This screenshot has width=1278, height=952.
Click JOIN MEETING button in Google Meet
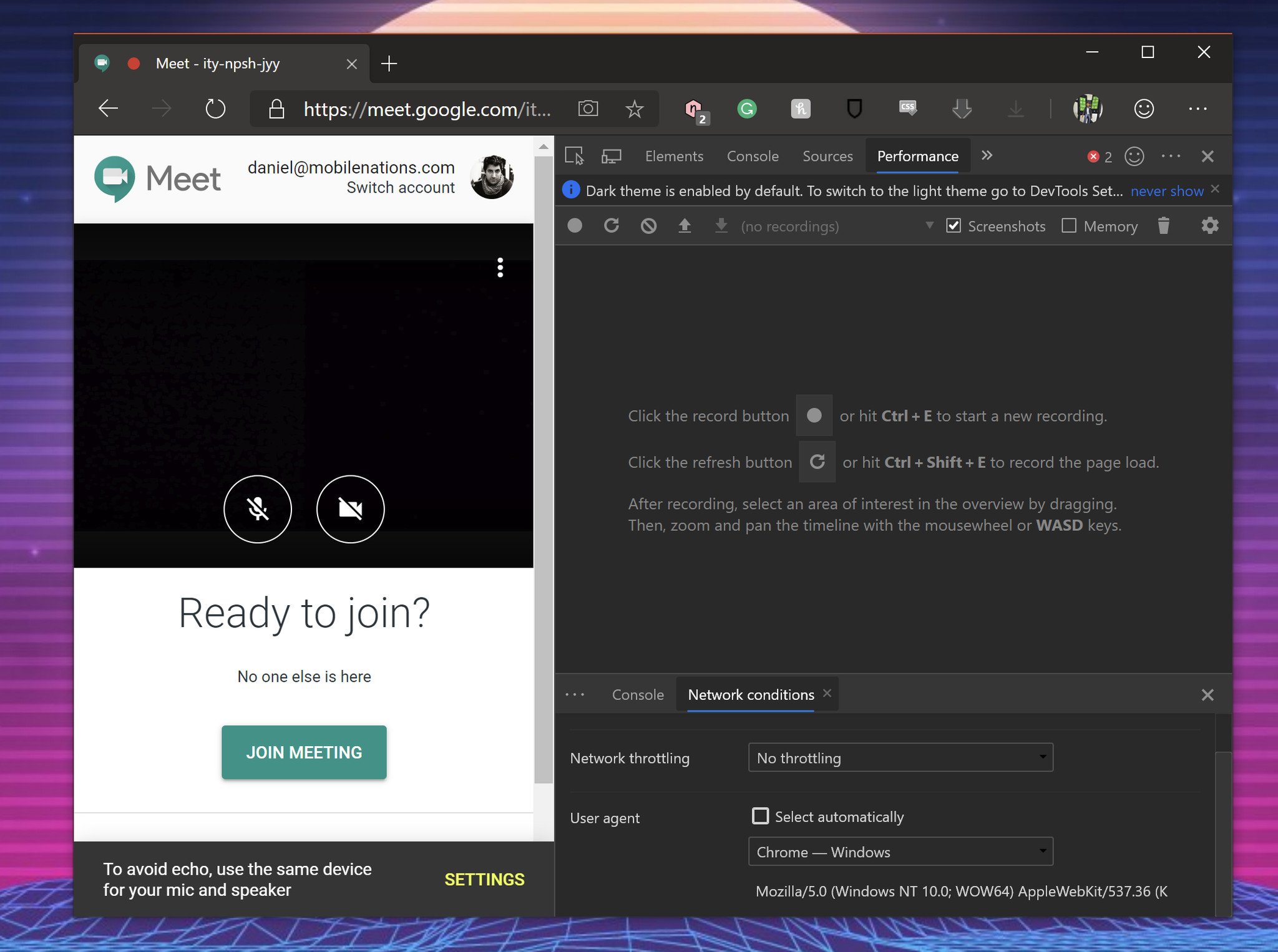[x=303, y=752]
